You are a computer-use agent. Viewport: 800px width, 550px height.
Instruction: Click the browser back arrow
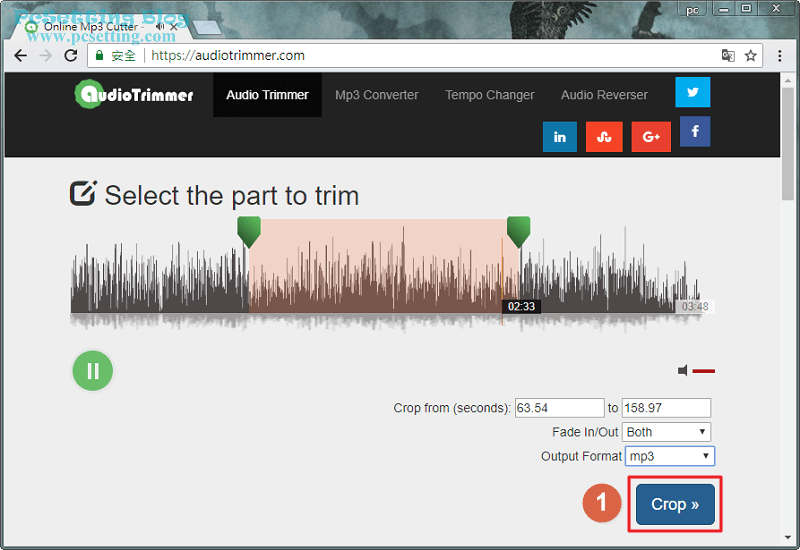click(20, 55)
